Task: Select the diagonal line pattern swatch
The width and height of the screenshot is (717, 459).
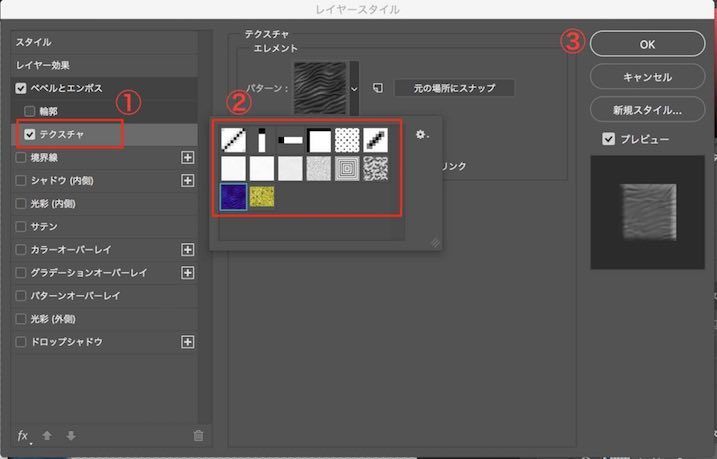Action: coord(233,140)
